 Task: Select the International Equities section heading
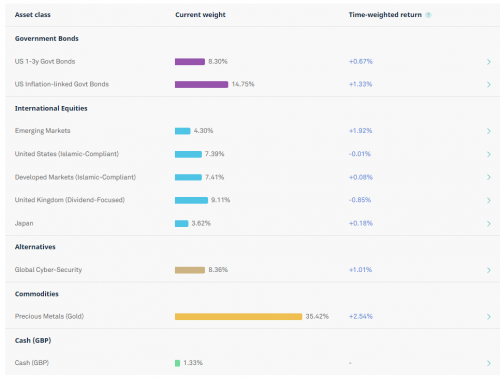click(x=51, y=108)
